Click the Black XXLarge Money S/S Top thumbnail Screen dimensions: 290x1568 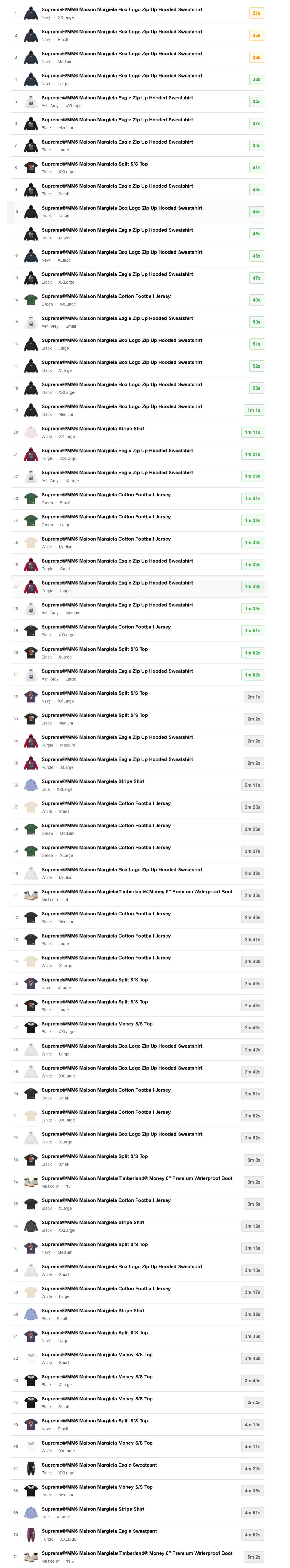pyautogui.click(x=30, y=1027)
